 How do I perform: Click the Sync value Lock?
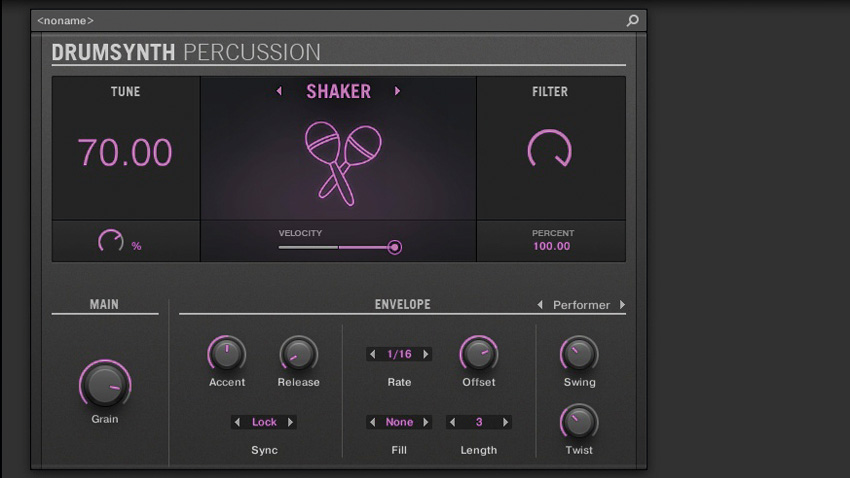tap(264, 422)
